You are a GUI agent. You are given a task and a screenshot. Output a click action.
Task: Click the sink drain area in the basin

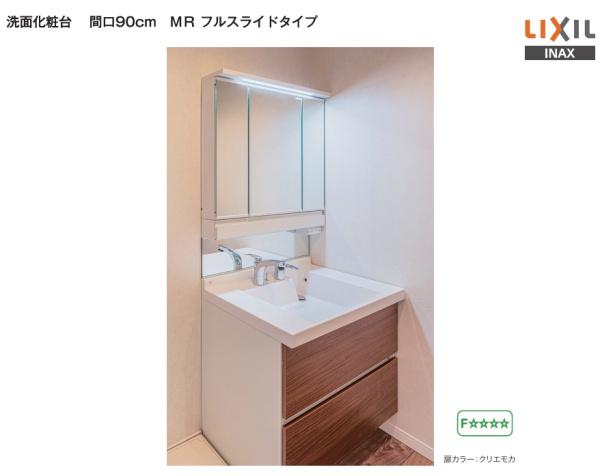[x=302, y=297]
